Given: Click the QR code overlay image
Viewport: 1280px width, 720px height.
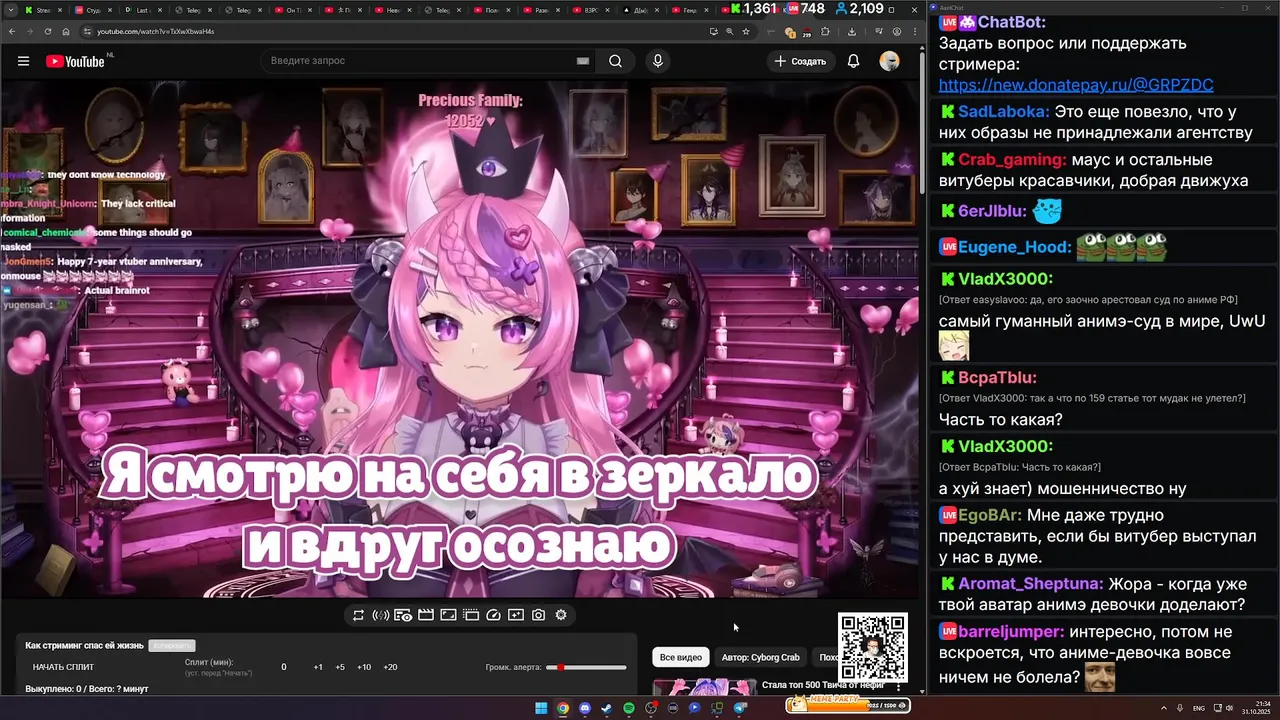Looking at the screenshot, I should pyautogui.click(x=872, y=648).
